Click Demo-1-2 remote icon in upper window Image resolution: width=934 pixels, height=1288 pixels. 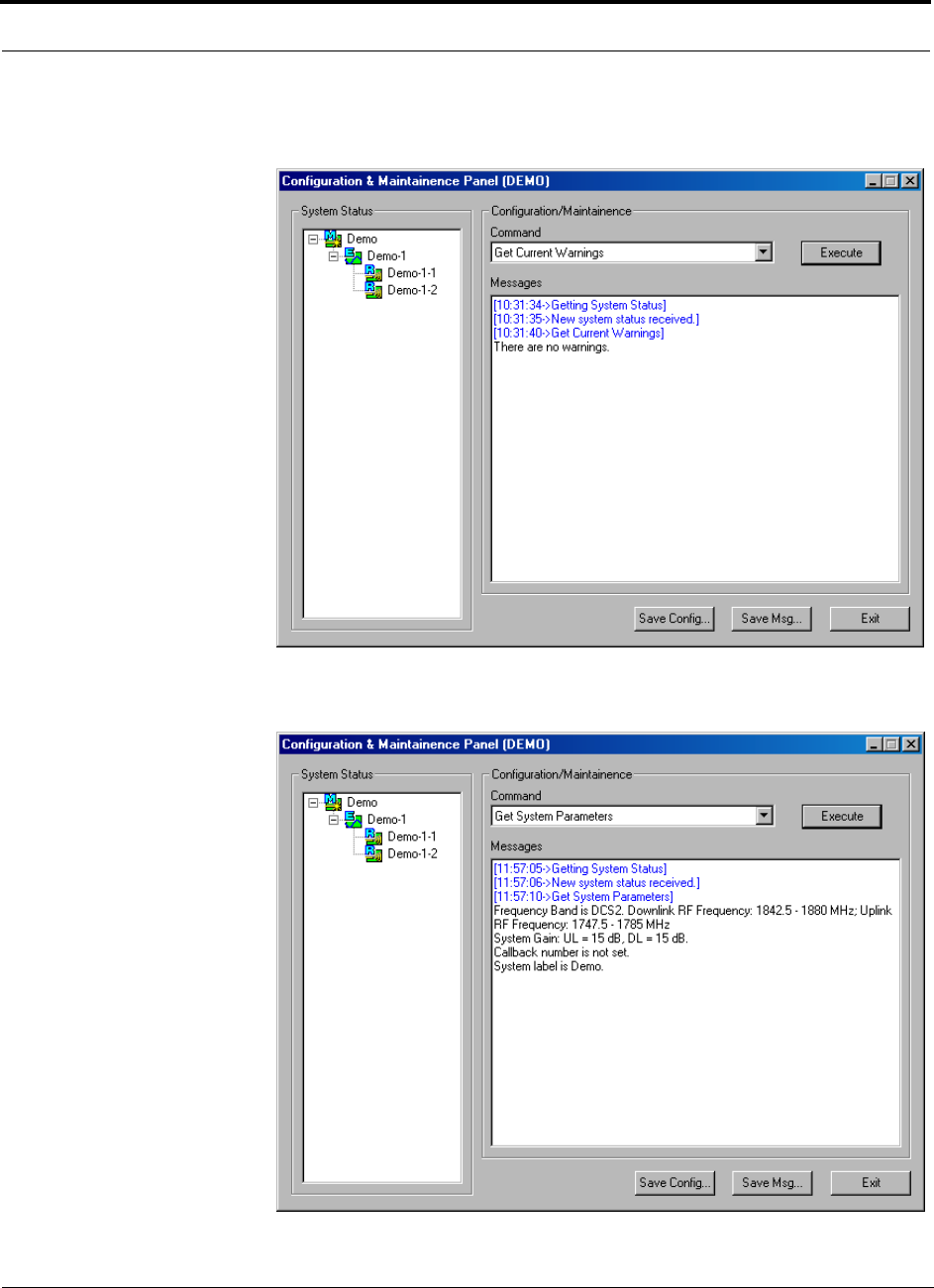(x=372, y=290)
